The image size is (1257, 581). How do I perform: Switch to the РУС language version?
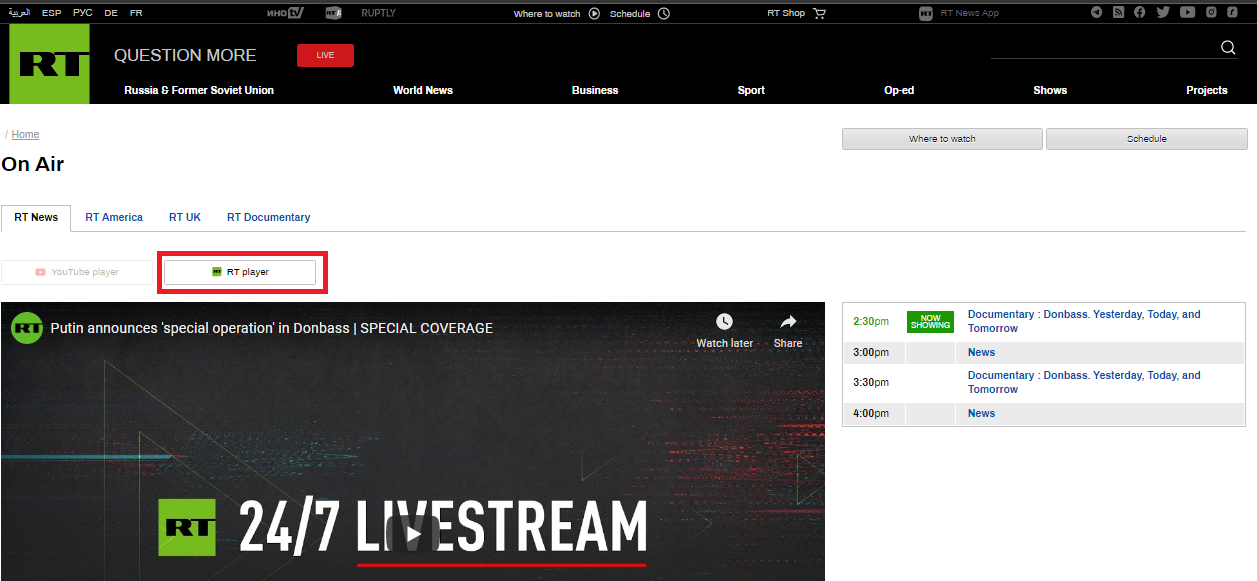[82, 13]
